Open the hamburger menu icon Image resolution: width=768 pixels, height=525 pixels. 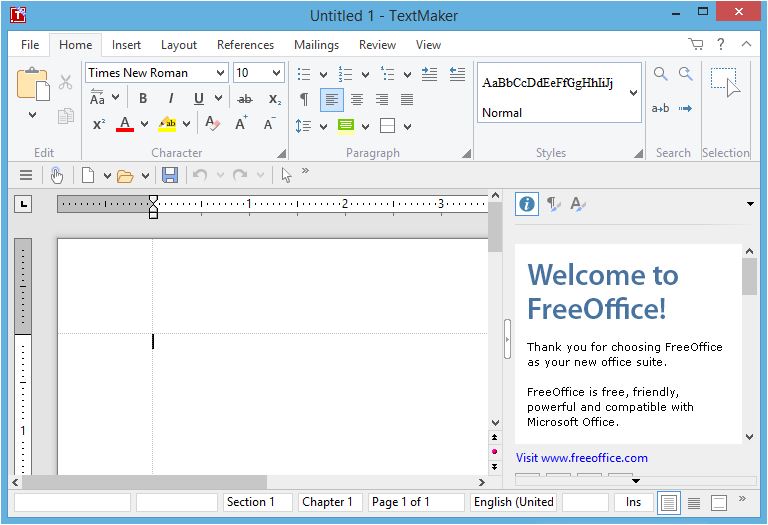coord(26,175)
